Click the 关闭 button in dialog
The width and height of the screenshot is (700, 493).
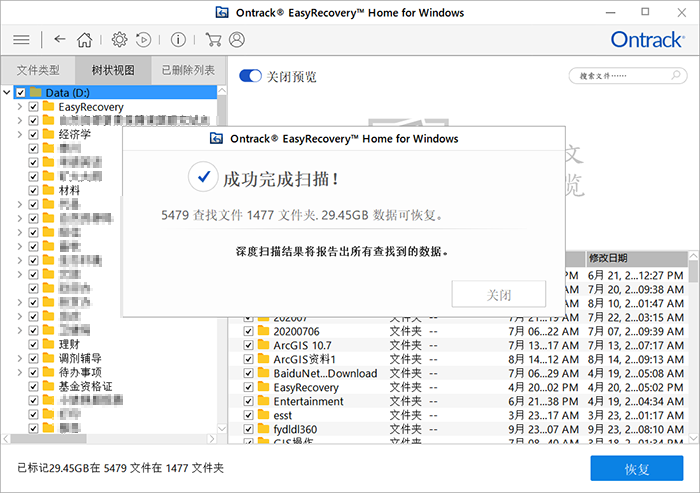pos(499,294)
